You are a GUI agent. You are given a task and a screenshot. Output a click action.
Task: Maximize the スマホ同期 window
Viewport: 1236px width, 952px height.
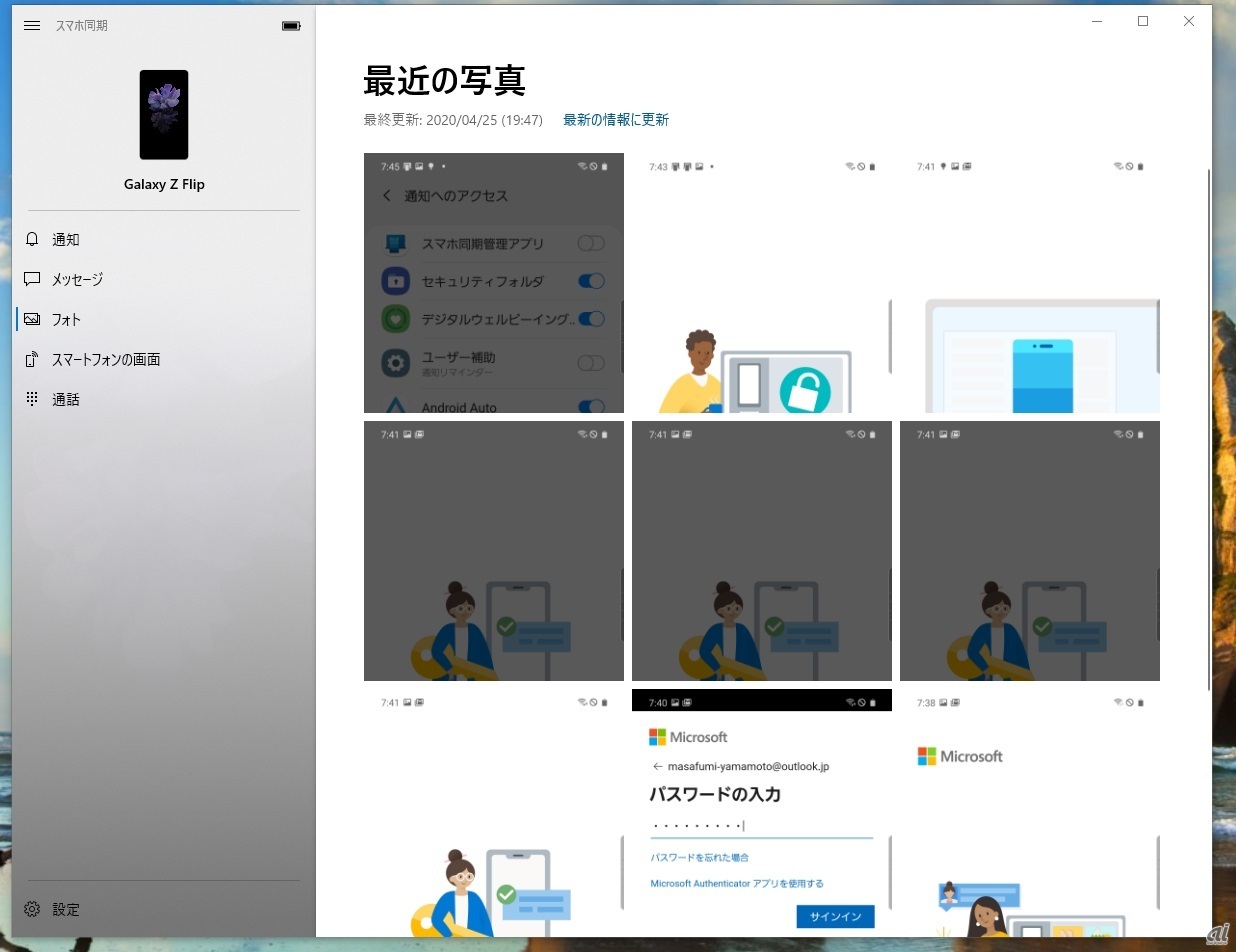point(1143,22)
